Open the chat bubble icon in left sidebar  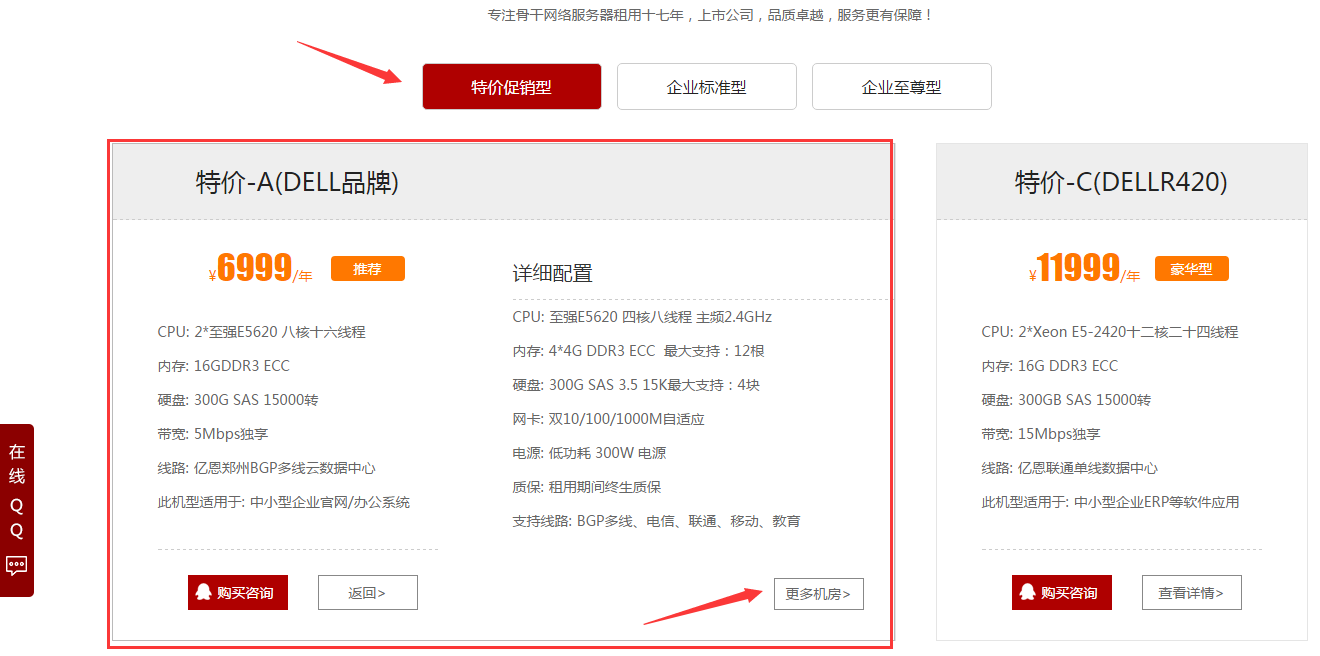(x=17, y=565)
